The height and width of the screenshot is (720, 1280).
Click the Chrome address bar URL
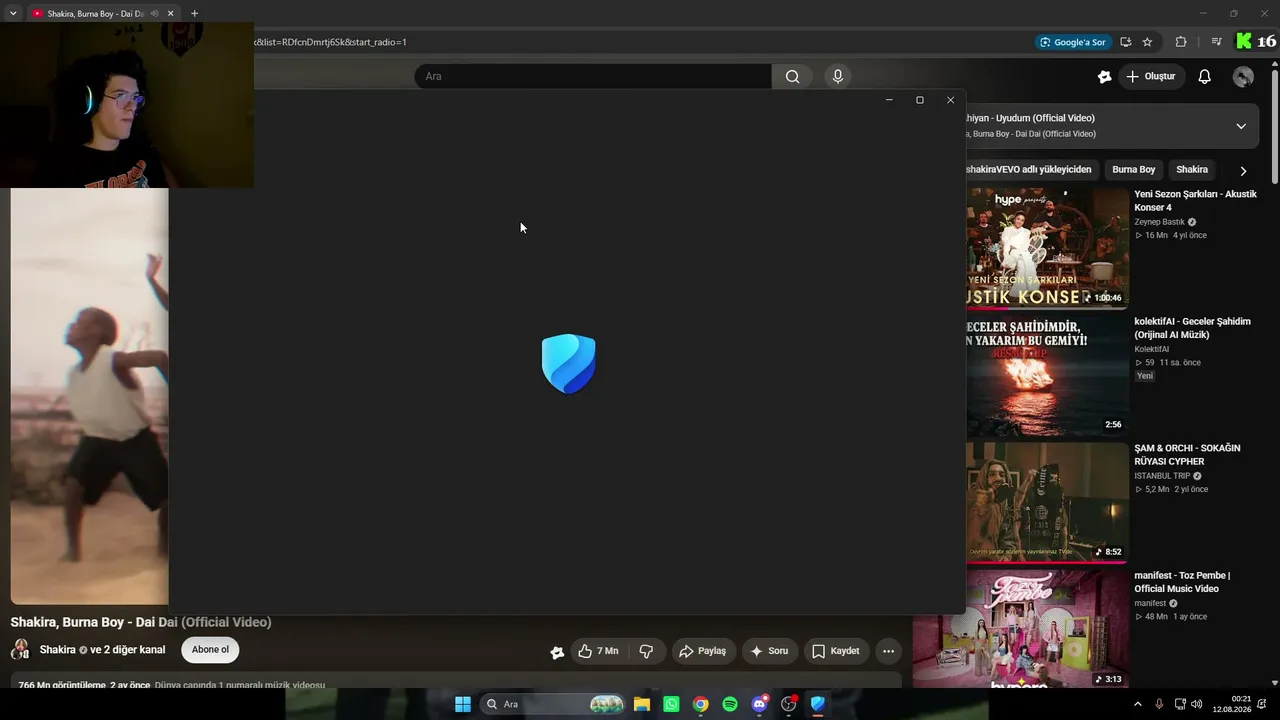coord(330,42)
